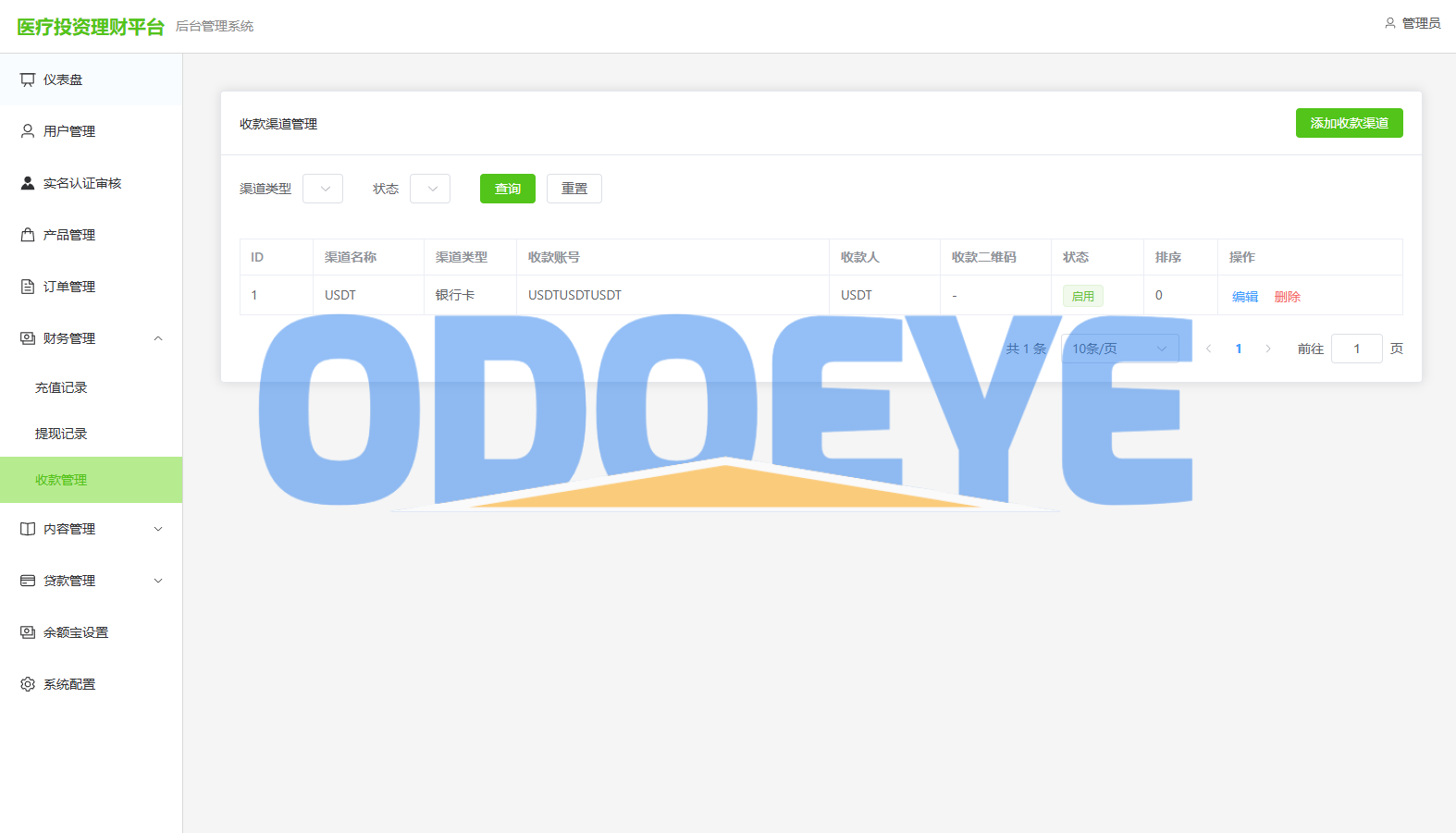Click the dashboard monitor icon
This screenshot has height=833, width=1456.
pyautogui.click(x=28, y=80)
